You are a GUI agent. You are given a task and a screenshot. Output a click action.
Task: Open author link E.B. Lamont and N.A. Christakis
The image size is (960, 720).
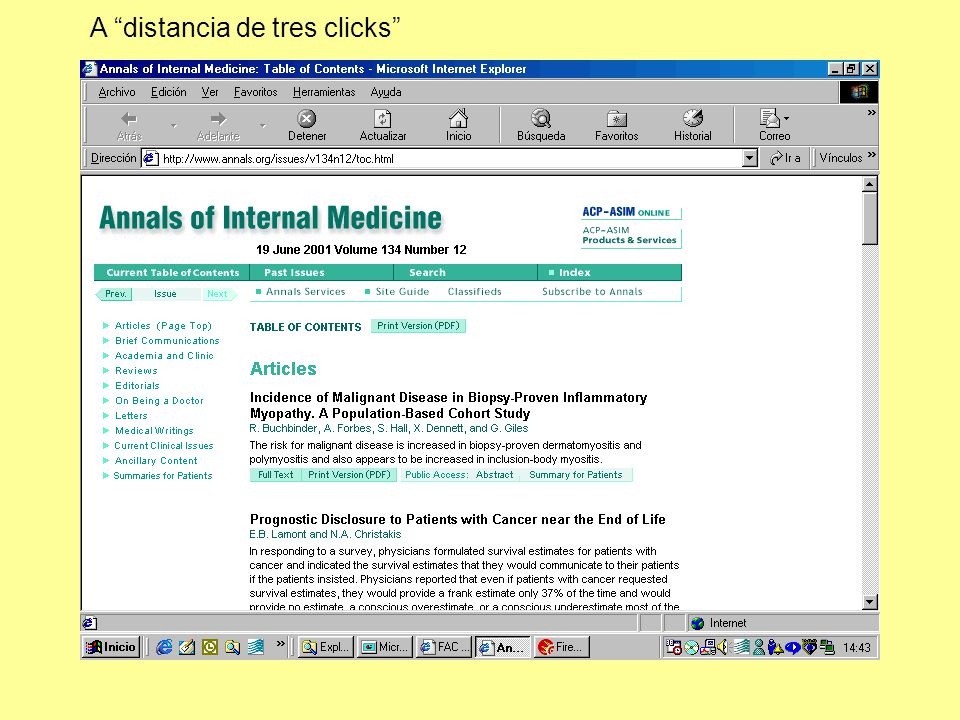point(325,534)
